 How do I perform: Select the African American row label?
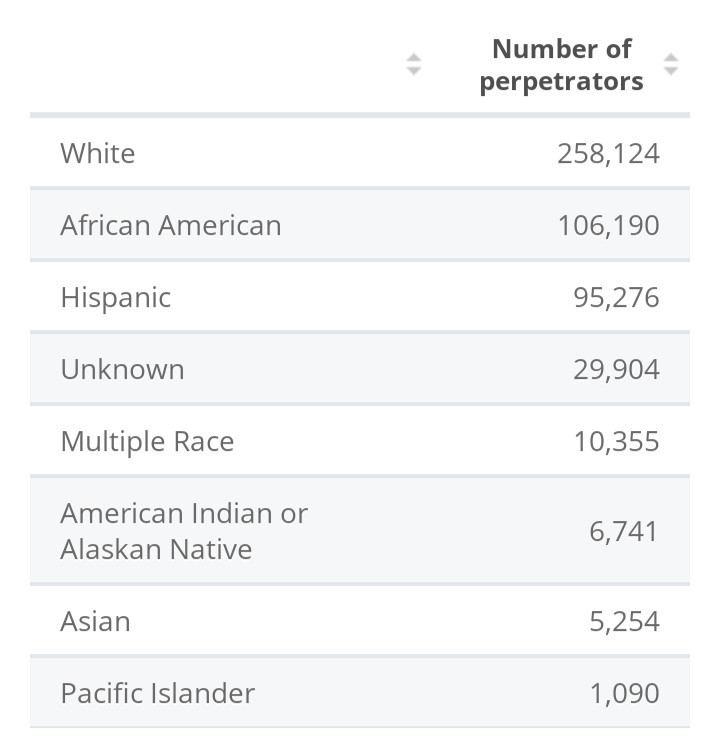click(170, 225)
